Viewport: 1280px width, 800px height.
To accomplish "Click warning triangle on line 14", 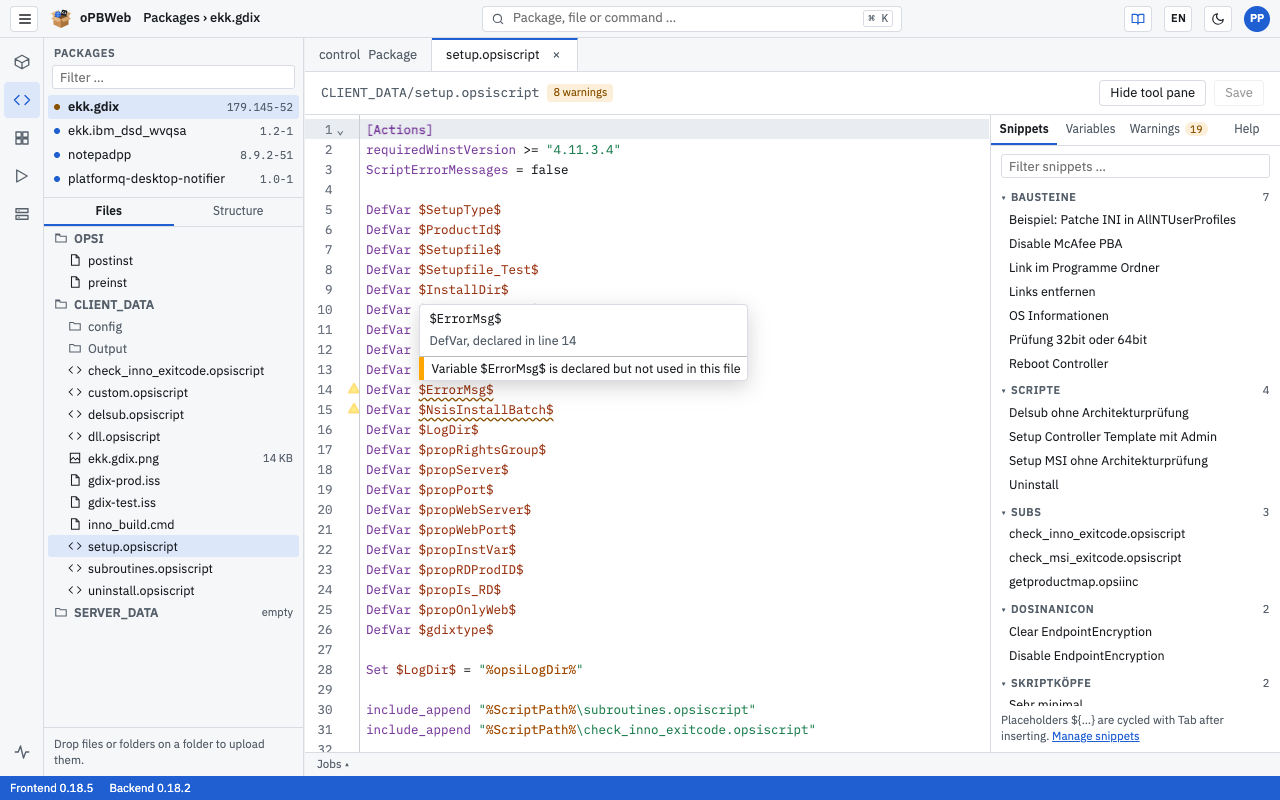I will click(x=353, y=389).
